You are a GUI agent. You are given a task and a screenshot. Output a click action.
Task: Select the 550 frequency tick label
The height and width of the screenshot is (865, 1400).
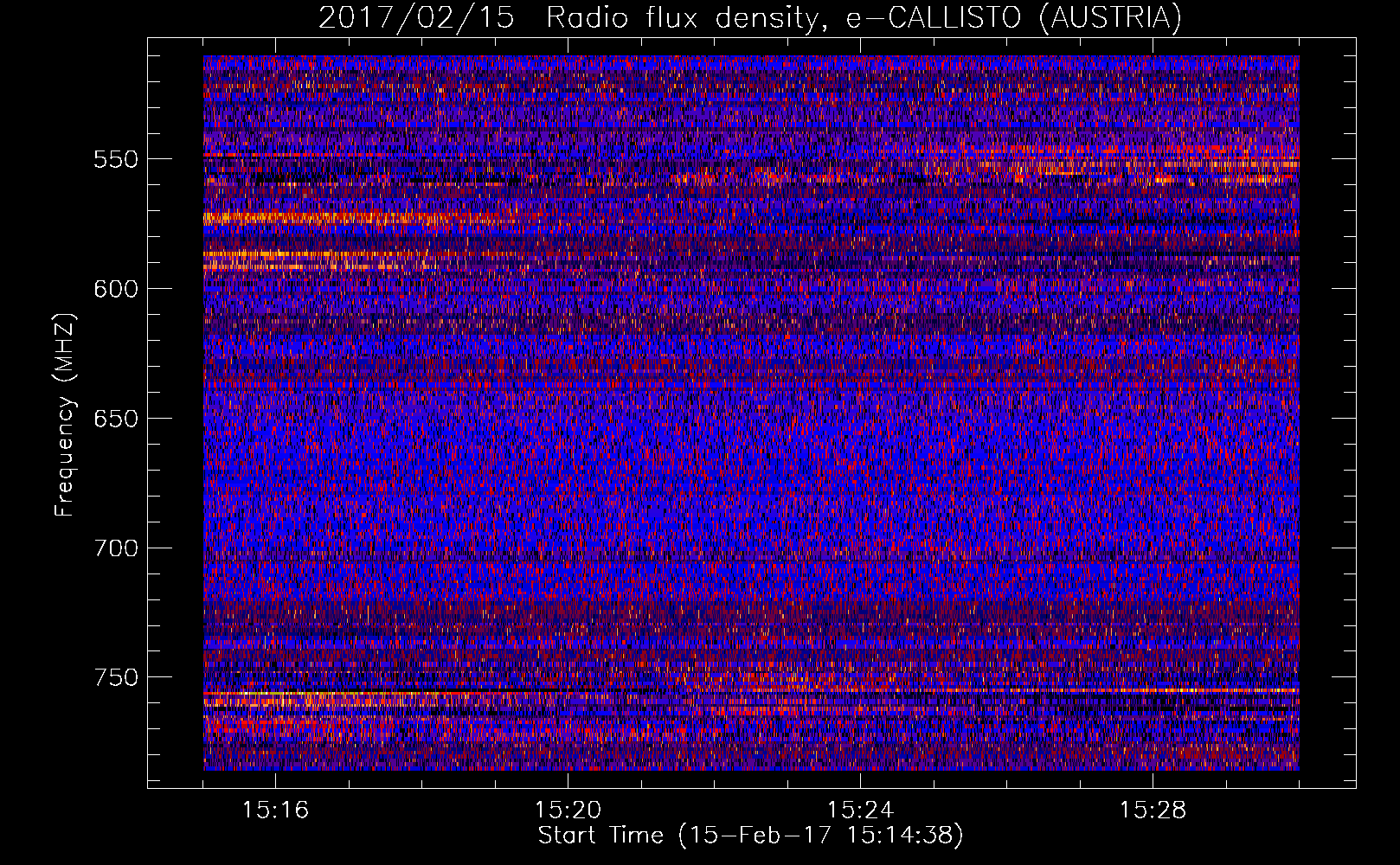(116, 159)
